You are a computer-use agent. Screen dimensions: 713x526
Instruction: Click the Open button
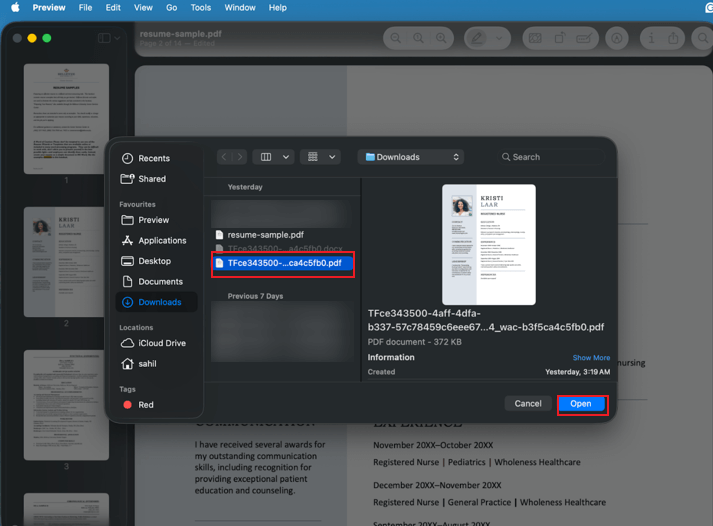[581, 404]
